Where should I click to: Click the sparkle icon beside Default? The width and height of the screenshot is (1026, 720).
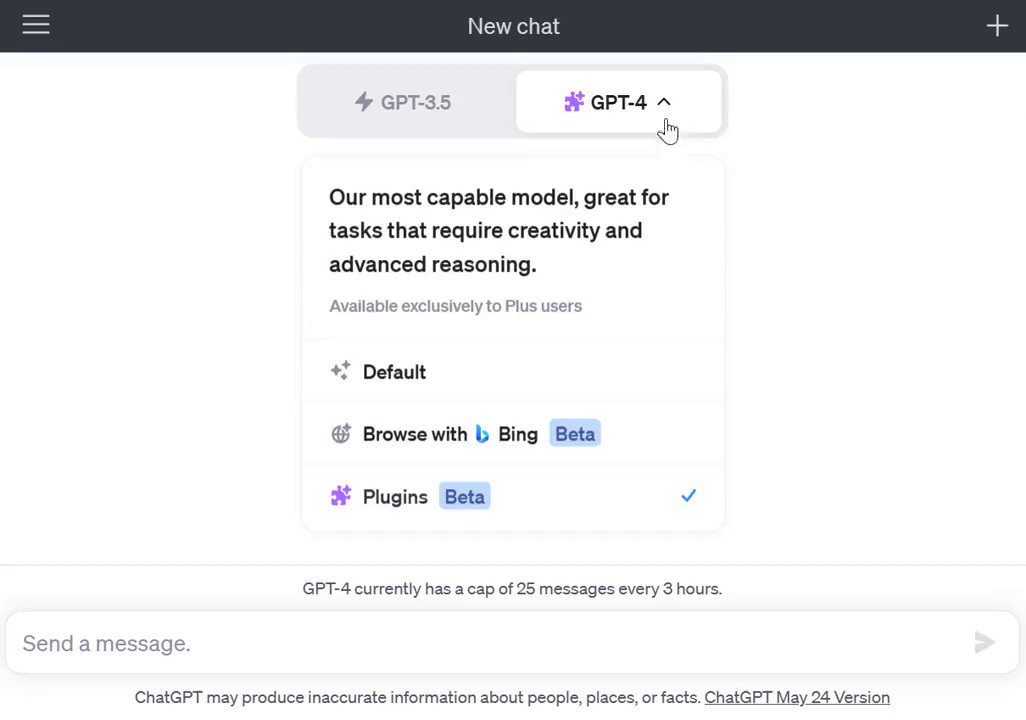[340, 370]
